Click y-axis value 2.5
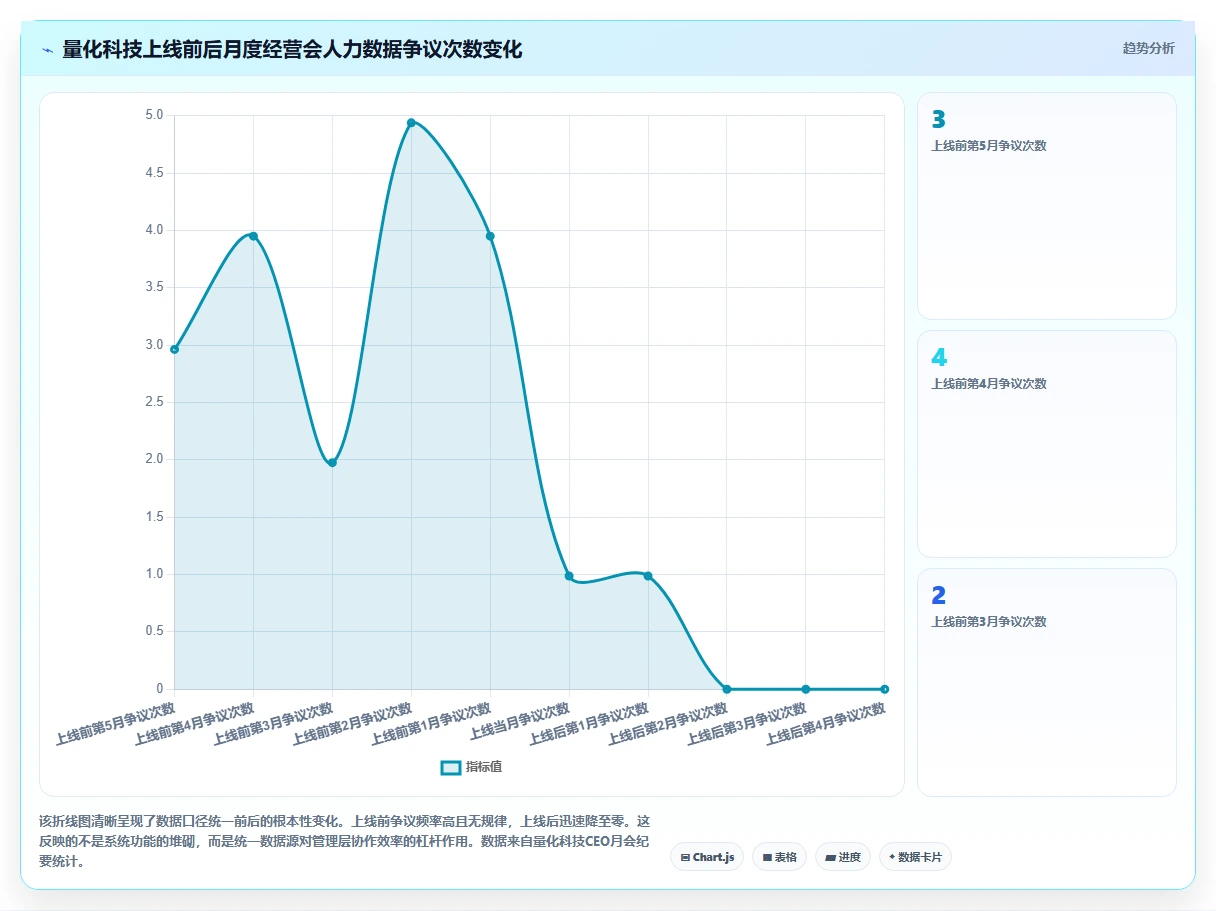This screenshot has width=1216, height=911. pos(154,402)
